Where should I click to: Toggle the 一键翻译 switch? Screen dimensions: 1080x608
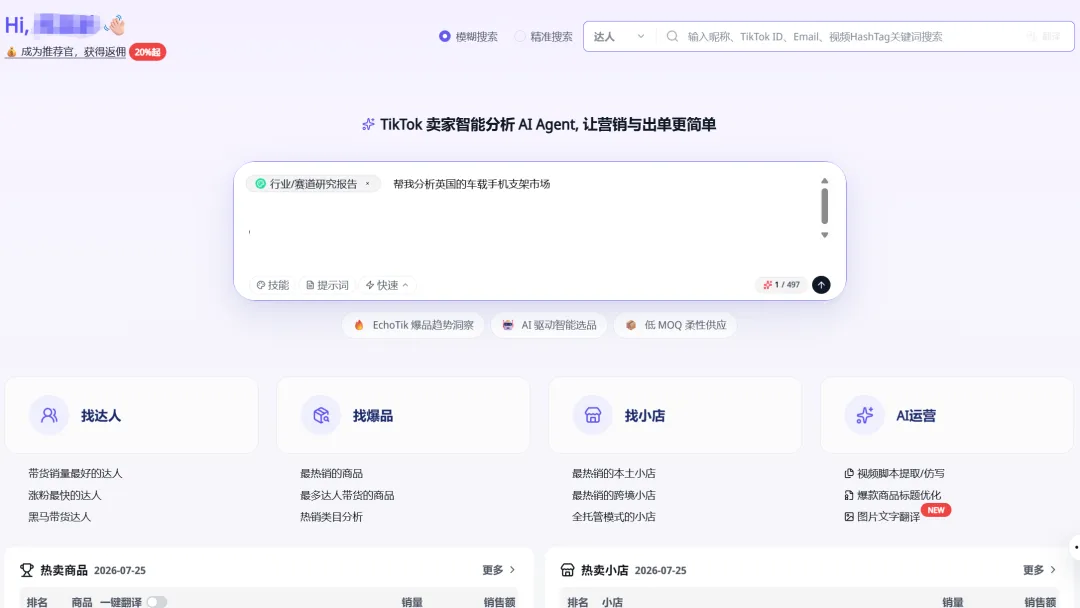point(156,602)
